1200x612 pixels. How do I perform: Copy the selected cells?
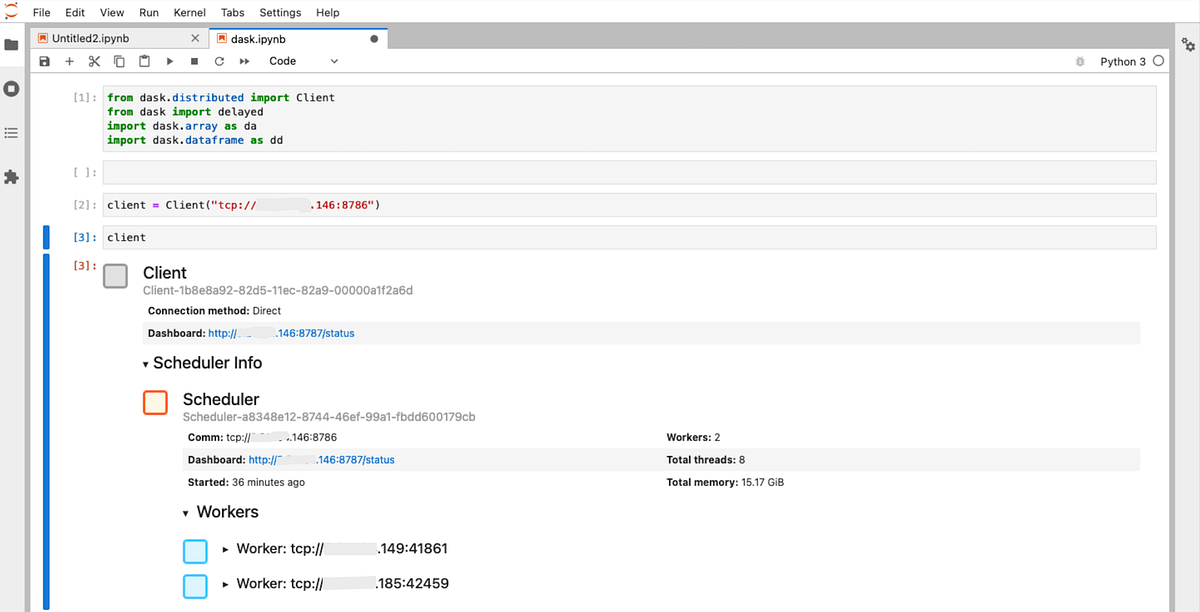point(119,61)
